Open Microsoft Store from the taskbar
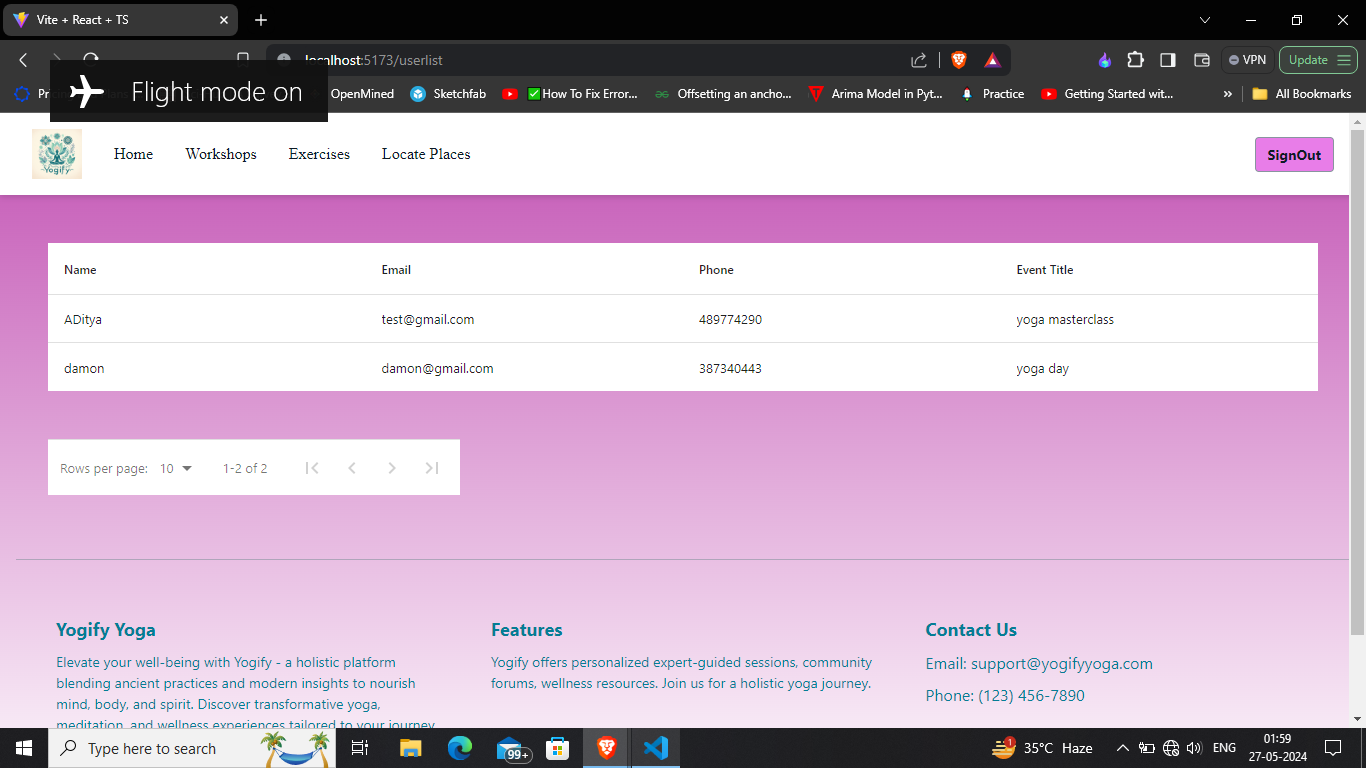Screen dimensions: 1366x768 pos(558,748)
